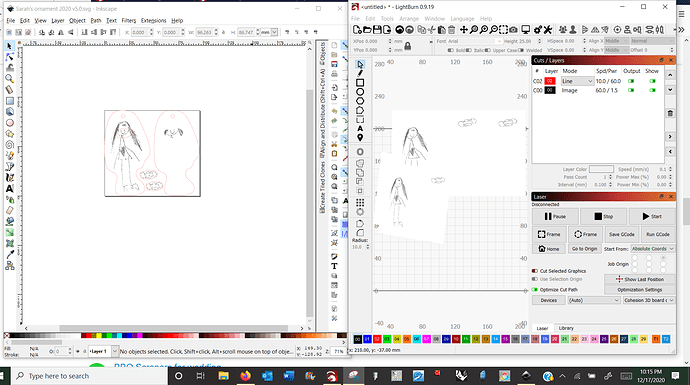The height and width of the screenshot is (385, 690).
Task: Choose LightBurn Rectangle tool
Action: [x=360, y=83]
